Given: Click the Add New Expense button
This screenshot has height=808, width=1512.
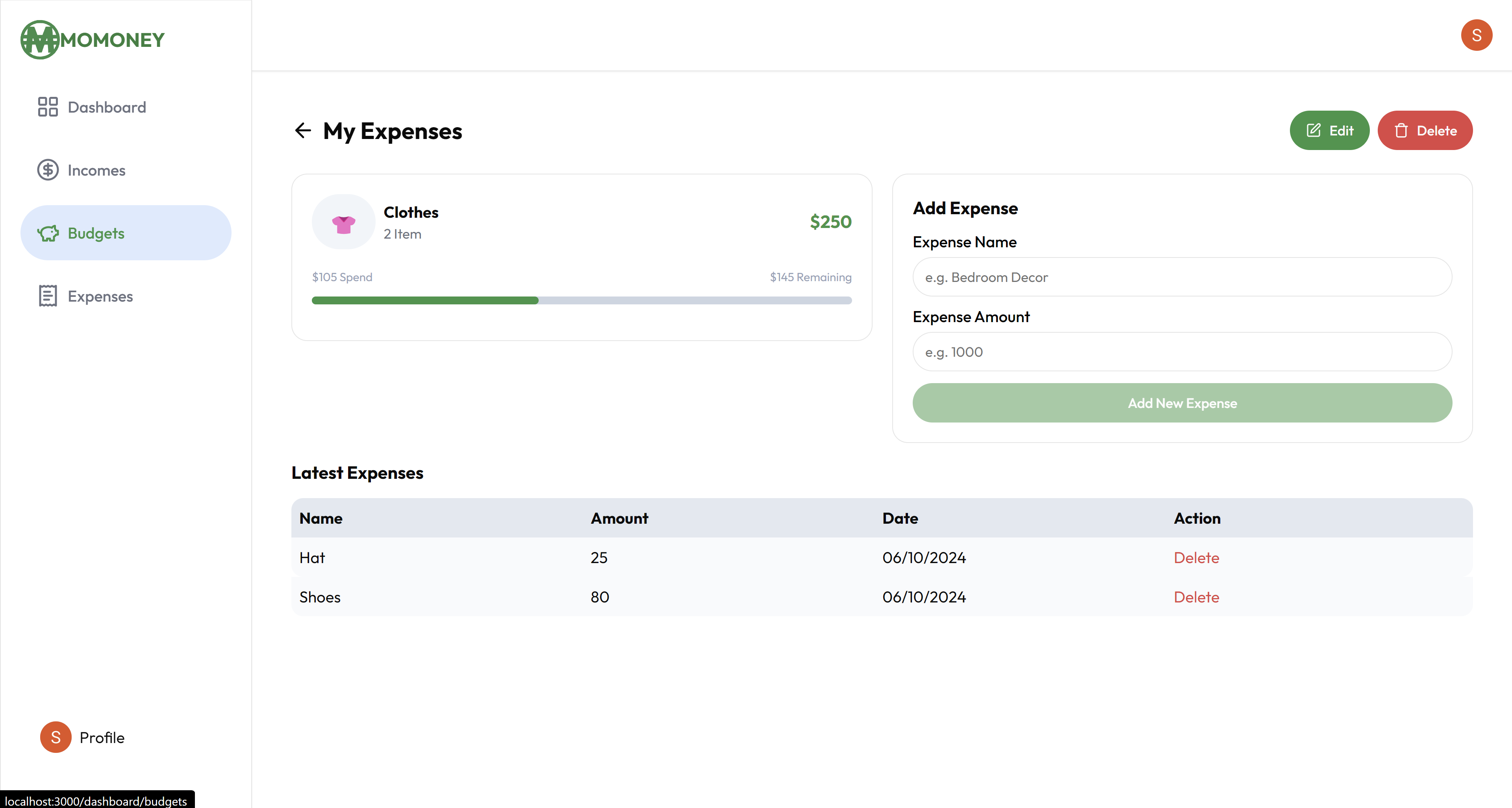Looking at the screenshot, I should (1182, 403).
